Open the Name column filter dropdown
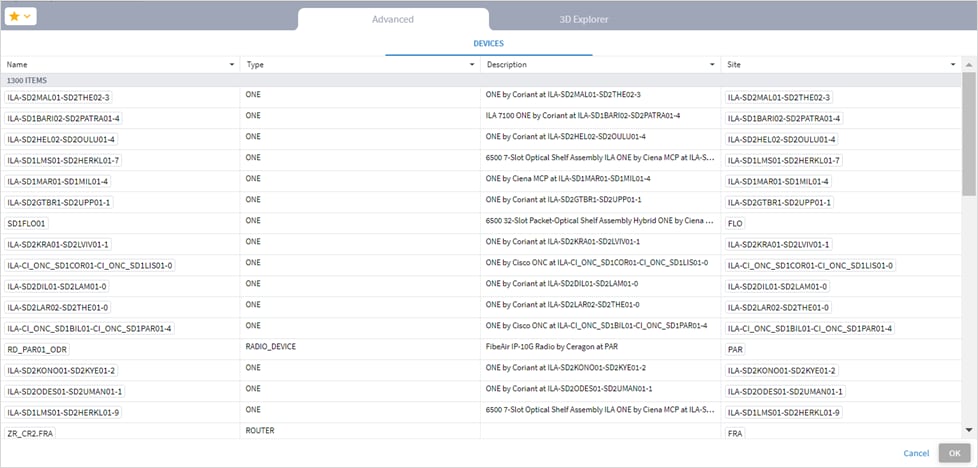The image size is (978, 468). (x=232, y=65)
